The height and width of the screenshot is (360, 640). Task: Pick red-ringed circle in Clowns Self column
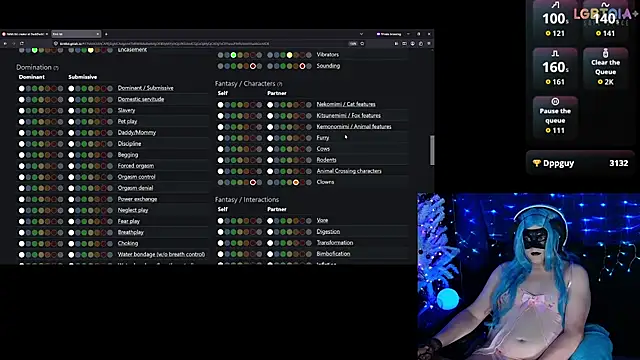(253, 182)
